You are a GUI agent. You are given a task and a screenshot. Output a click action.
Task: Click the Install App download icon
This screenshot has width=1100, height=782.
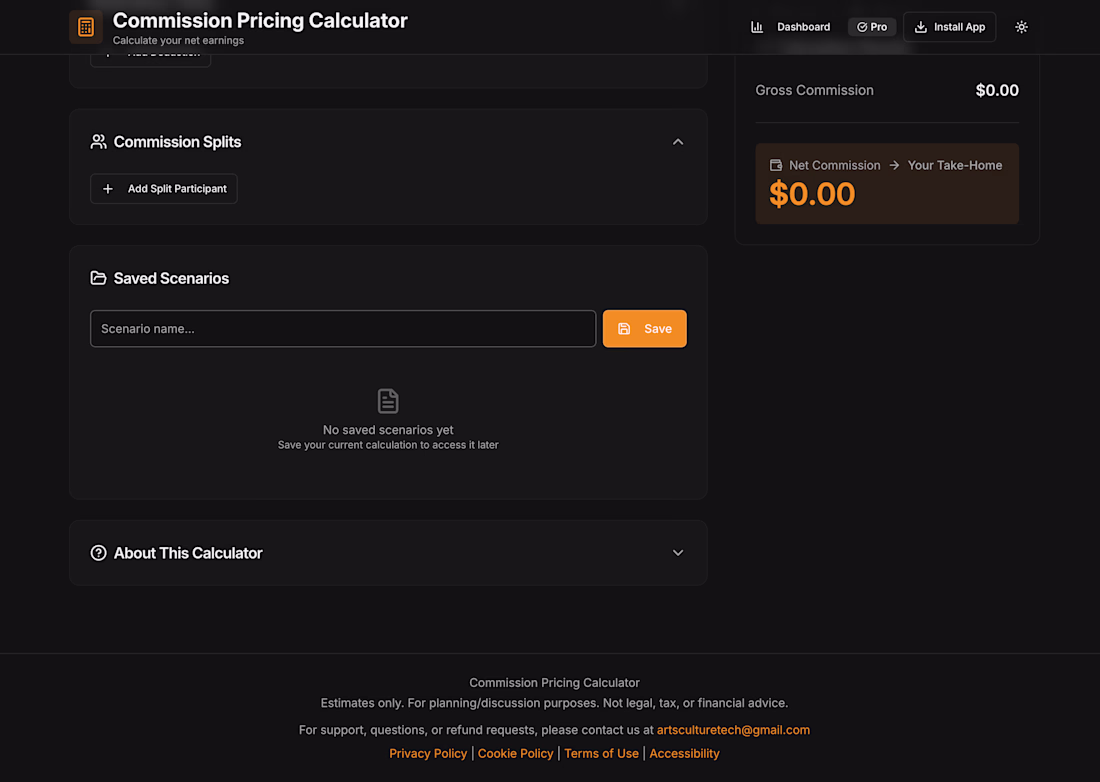[920, 27]
